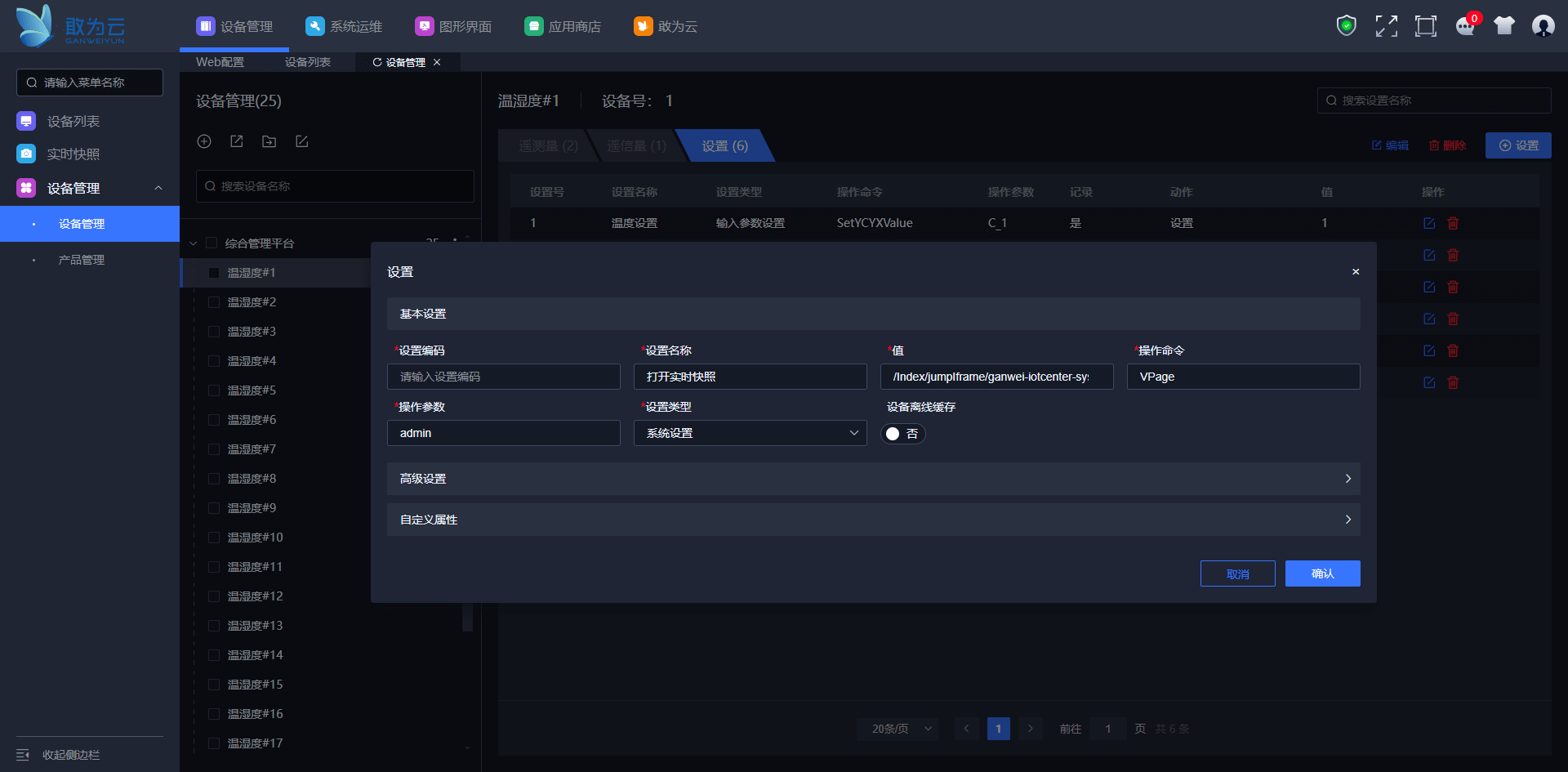Close the 设置 dialog
Viewport: 1568px width, 772px height.
click(1356, 272)
